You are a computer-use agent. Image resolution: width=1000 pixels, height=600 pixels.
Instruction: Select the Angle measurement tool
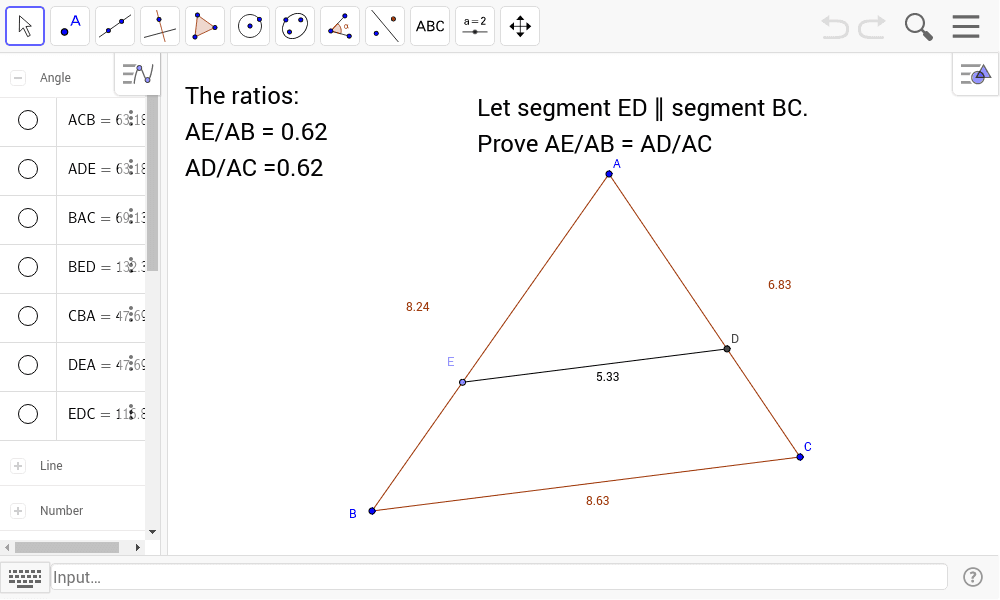340,26
